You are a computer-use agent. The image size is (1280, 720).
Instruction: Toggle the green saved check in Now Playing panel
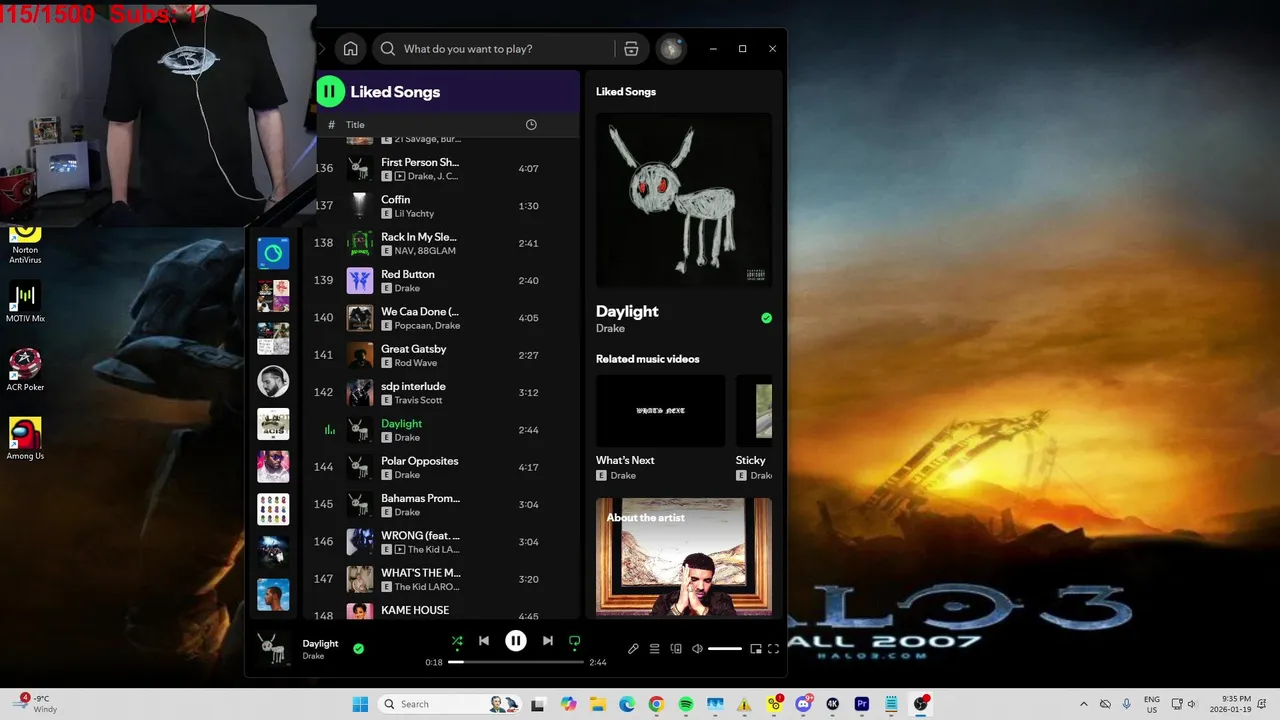coord(766,318)
